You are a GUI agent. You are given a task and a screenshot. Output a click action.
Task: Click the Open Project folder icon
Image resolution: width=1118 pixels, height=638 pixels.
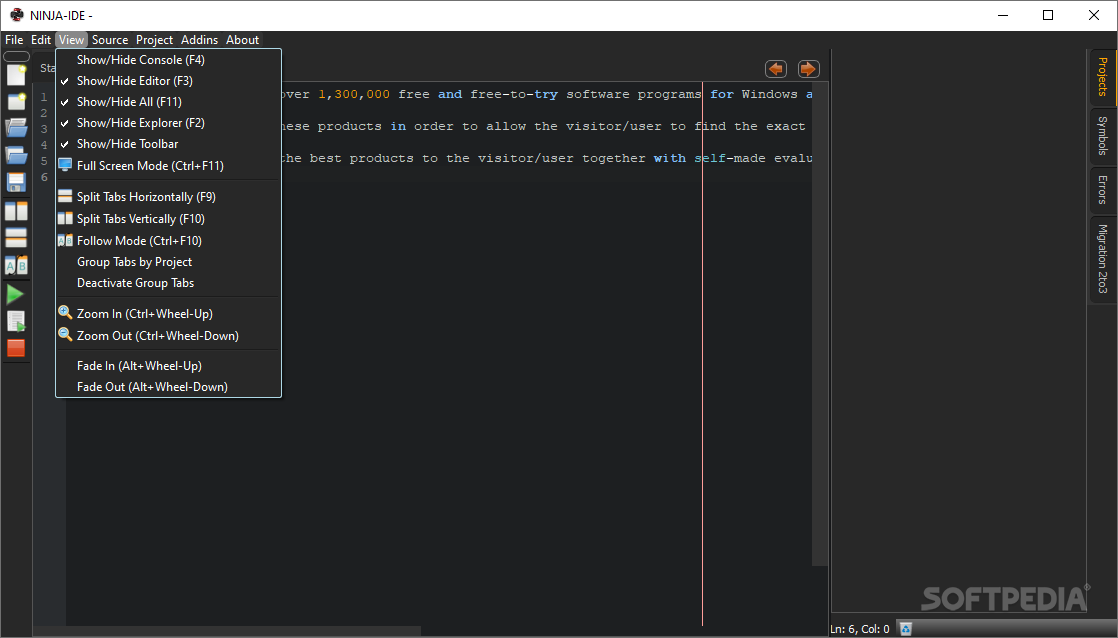[x=16, y=155]
